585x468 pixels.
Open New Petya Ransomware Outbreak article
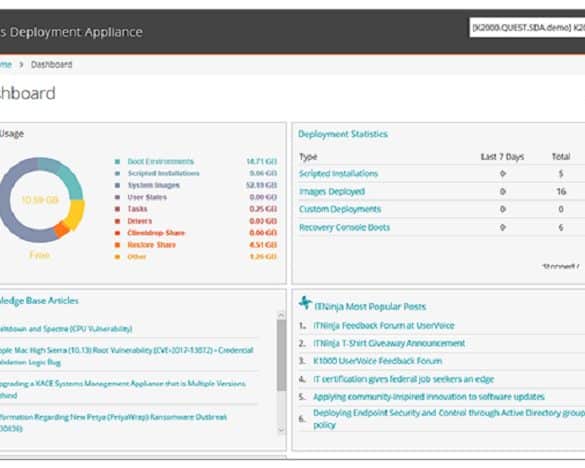coord(113,423)
